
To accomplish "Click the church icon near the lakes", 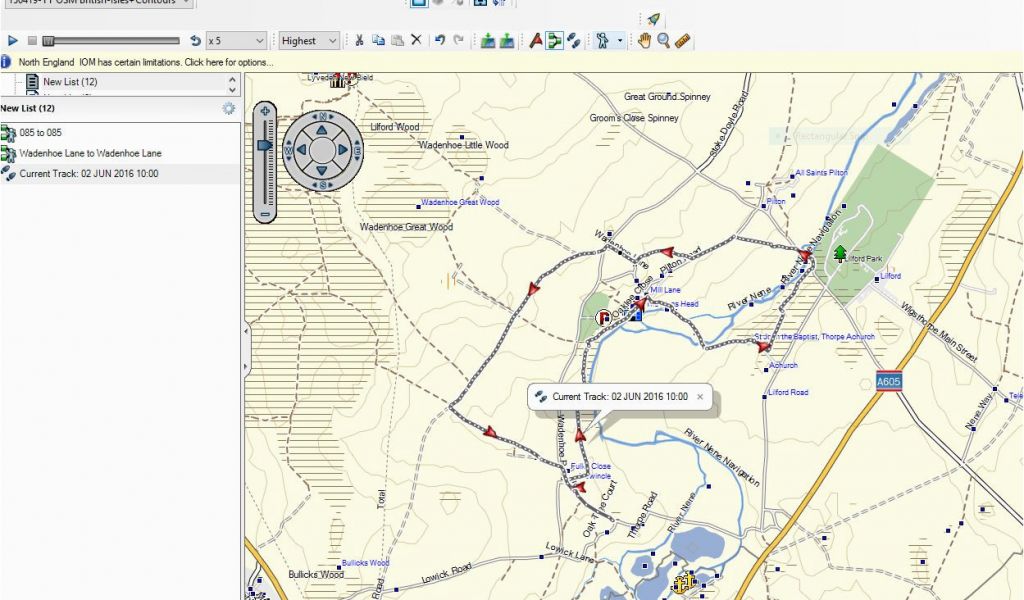I will 685,582.
